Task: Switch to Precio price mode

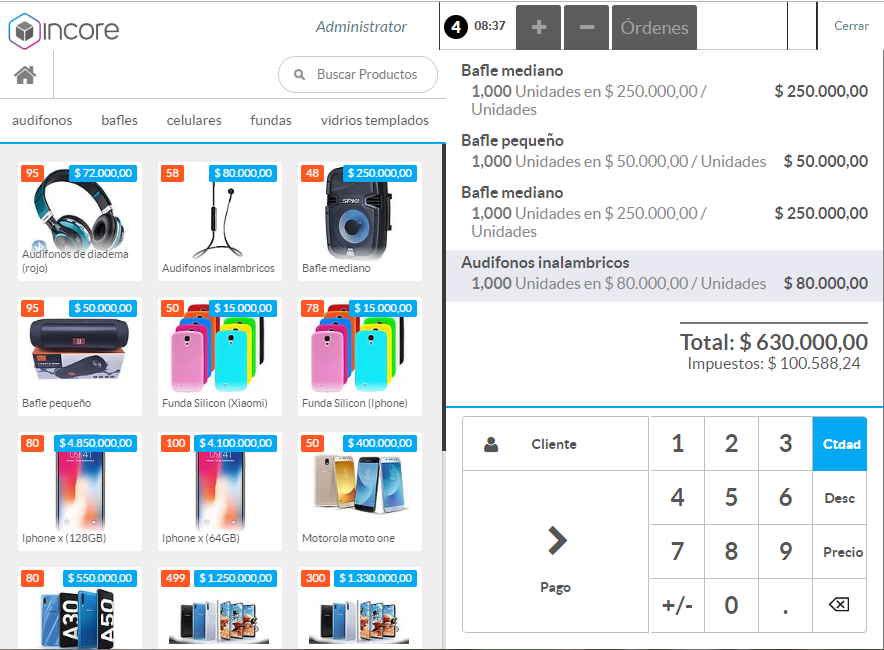Action: (x=841, y=552)
